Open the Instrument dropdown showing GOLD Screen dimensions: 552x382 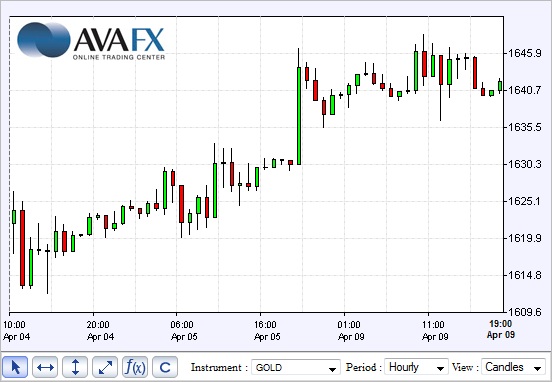tap(296, 368)
